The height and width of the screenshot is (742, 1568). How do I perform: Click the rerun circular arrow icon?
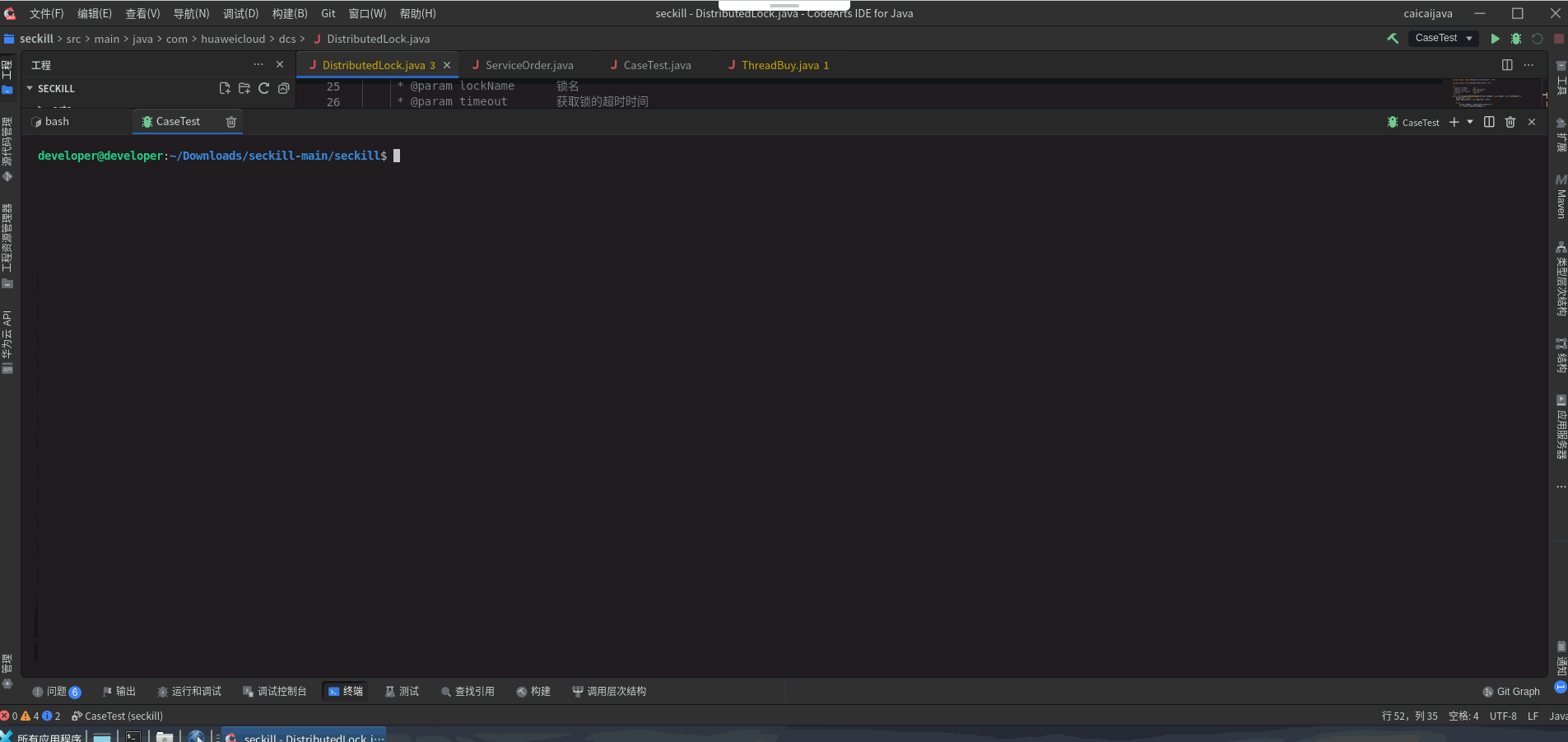pyautogui.click(x=1537, y=39)
